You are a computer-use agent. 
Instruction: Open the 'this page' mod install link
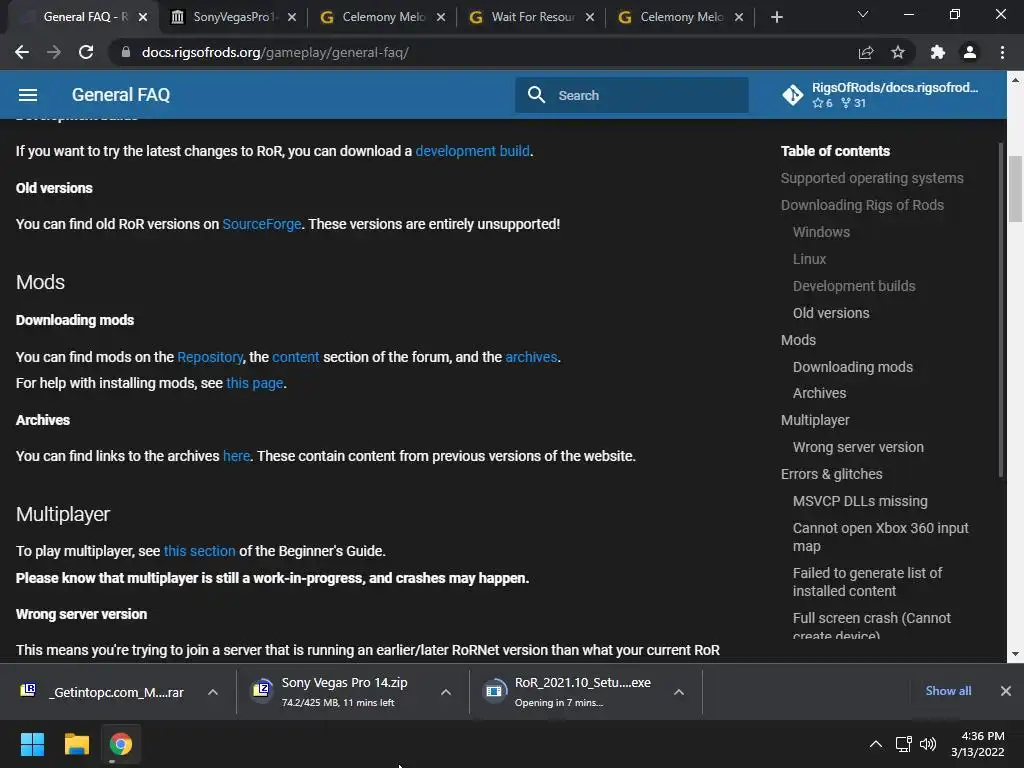pos(255,383)
